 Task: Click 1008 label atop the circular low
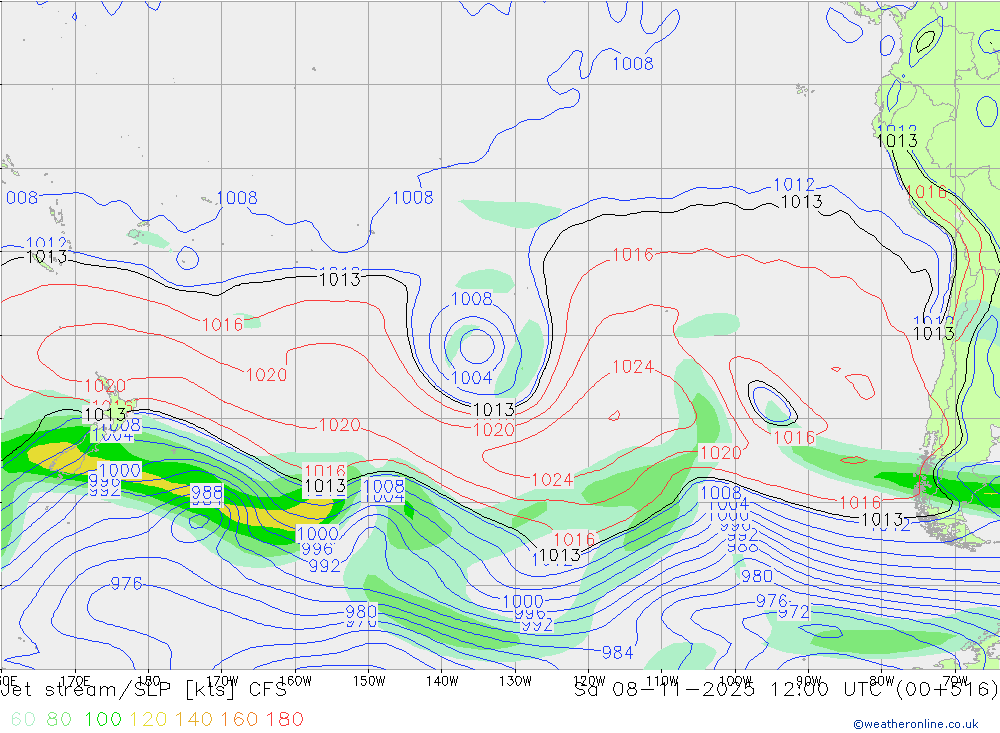(x=472, y=299)
